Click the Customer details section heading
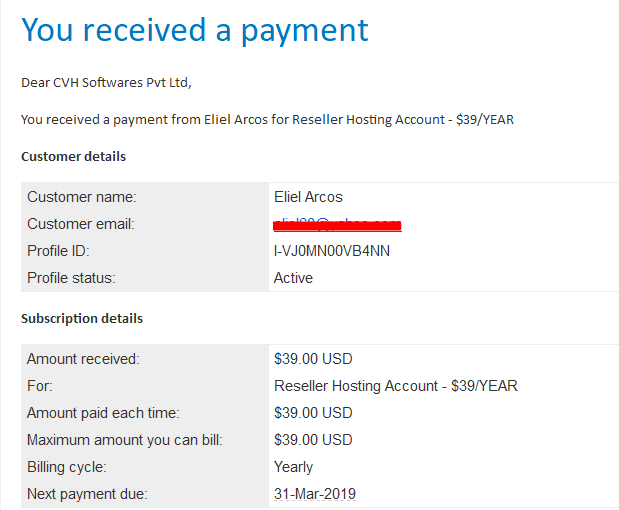The image size is (619, 510). coord(73,157)
